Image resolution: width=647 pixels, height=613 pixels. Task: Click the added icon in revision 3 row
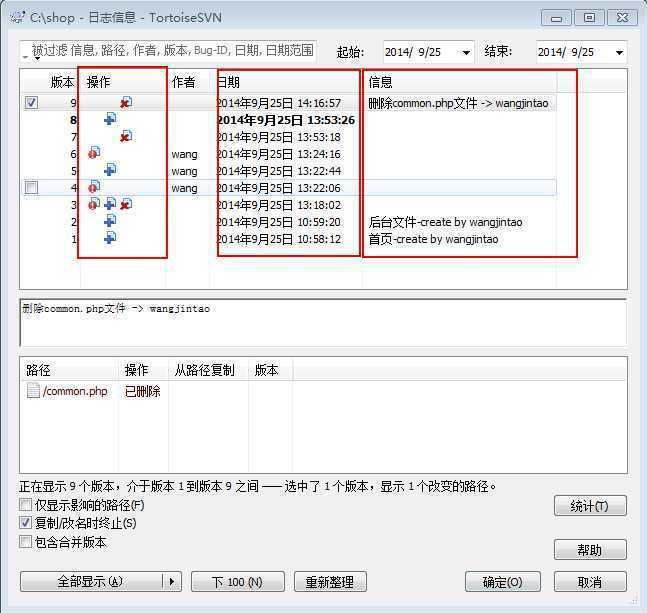point(110,204)
